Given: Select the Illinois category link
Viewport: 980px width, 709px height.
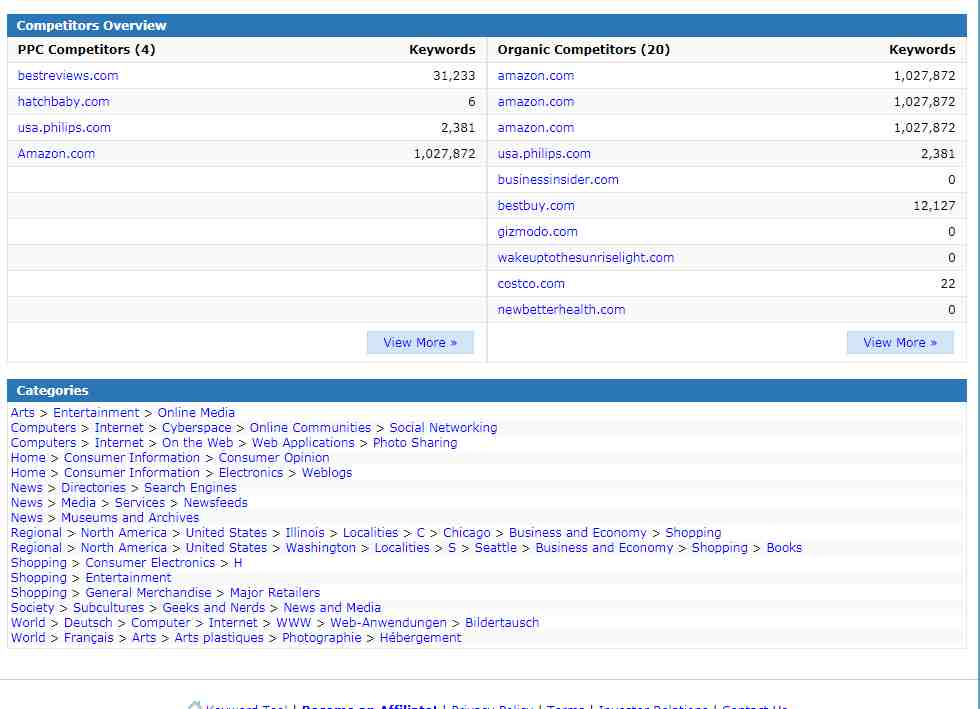Looking at the screenshot, I should tap(305, 533).
